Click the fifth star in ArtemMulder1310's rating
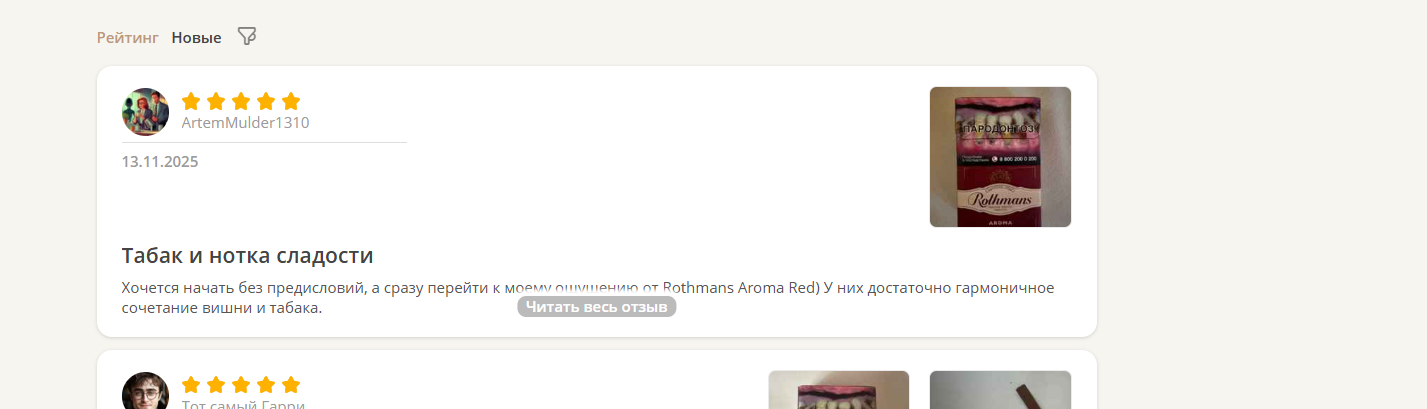1427x409 pixels. 291,101
